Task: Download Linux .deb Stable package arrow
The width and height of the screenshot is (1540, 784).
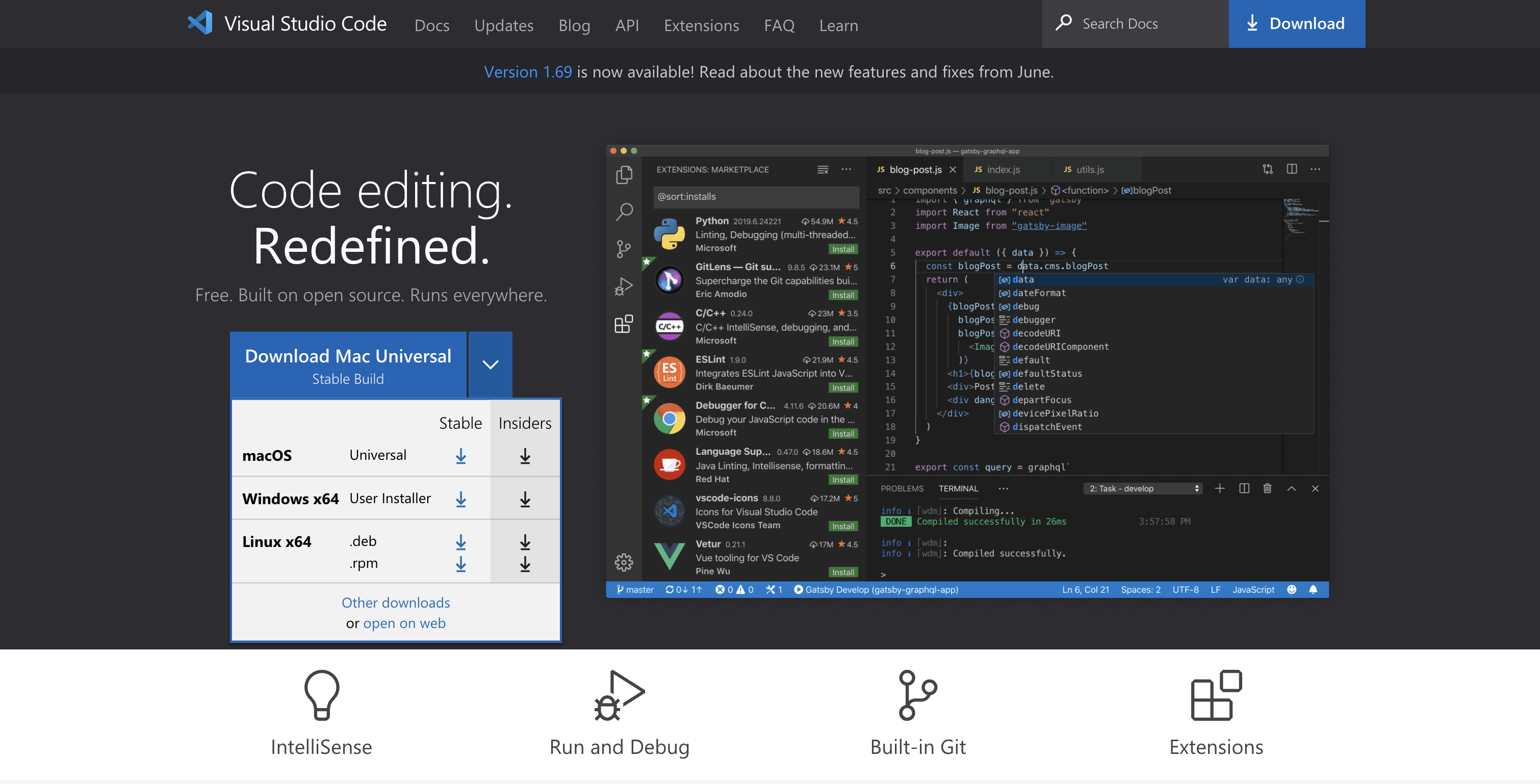Action: [x=461, y=542]
